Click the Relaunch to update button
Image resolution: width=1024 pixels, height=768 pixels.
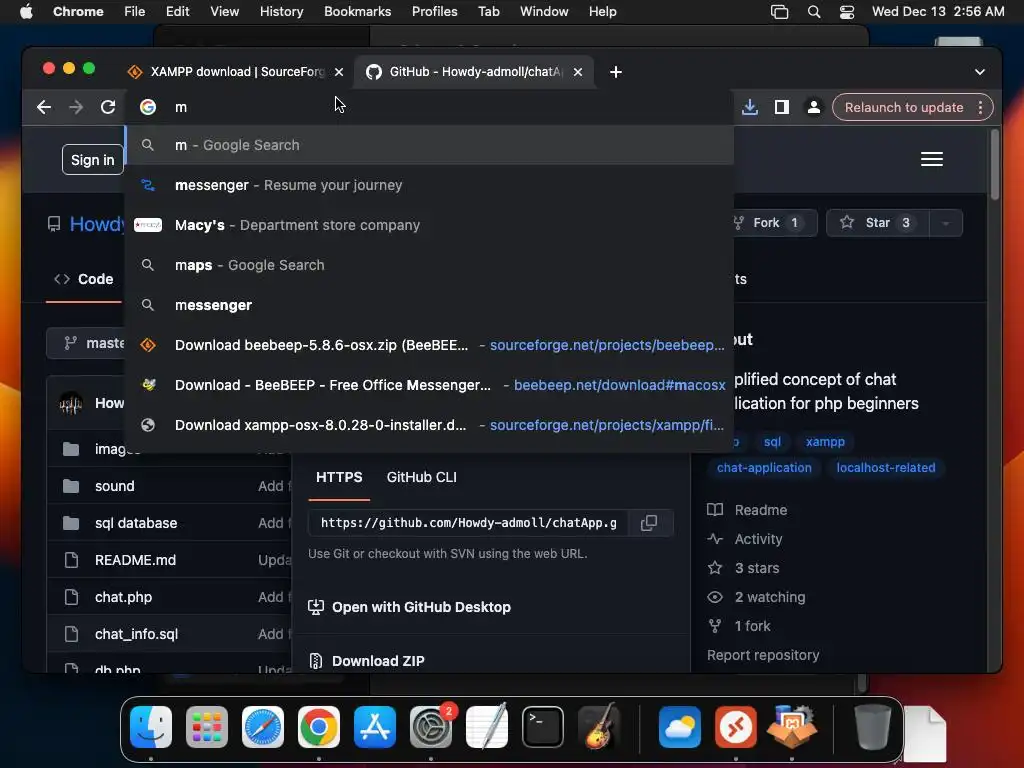click(904, 107)
